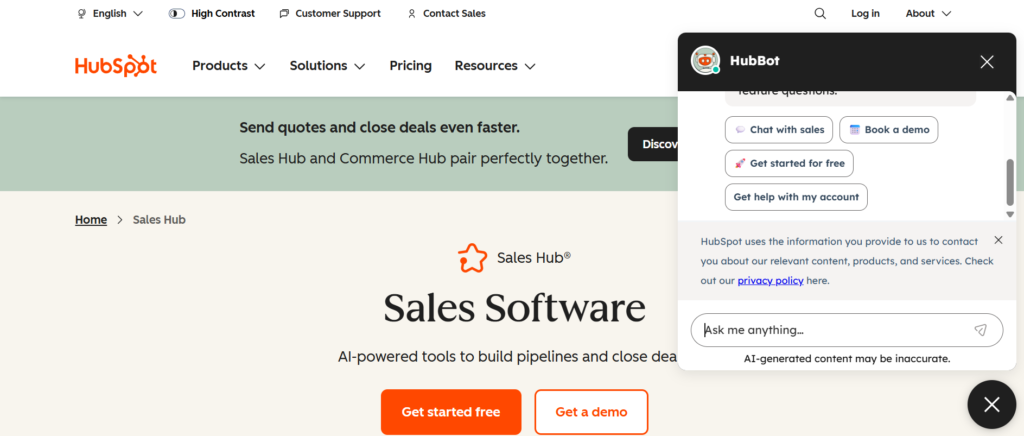Click the HubBot avatar icon
Screen dimensions: 1024x436
coord(706,61)
